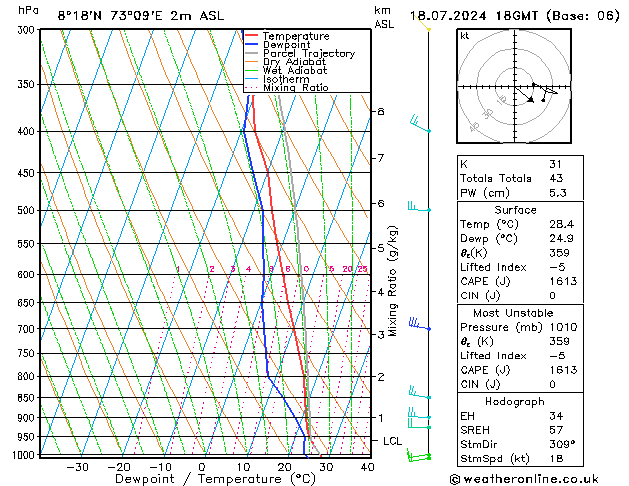Image resolution: width=629 pixels, height=486 pixels.
Task: Click the blue Dewpoint legend line
Action: tap(251, 45)
